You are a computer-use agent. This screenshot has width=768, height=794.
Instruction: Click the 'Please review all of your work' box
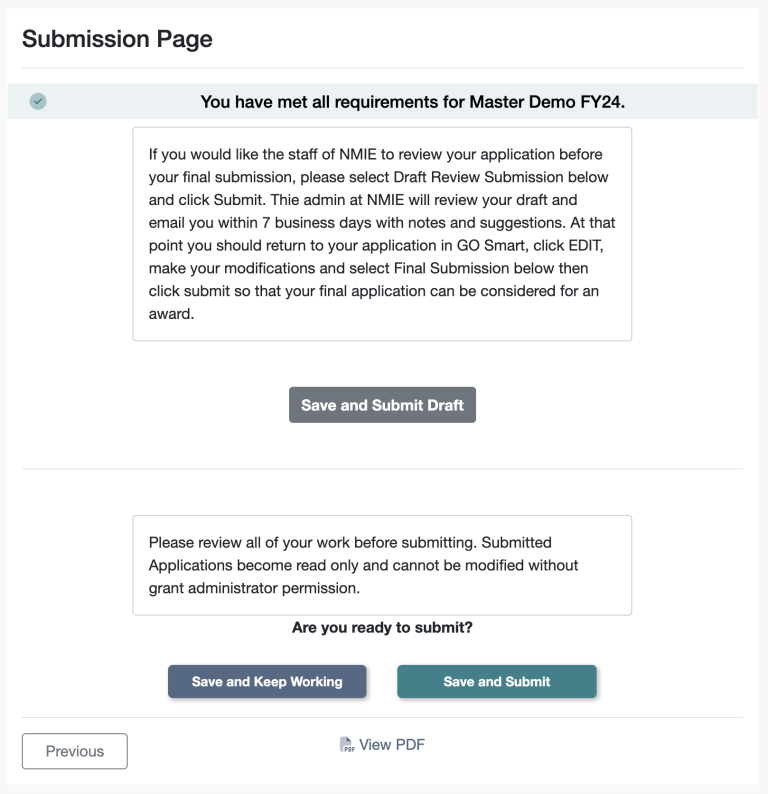(382, 565)
